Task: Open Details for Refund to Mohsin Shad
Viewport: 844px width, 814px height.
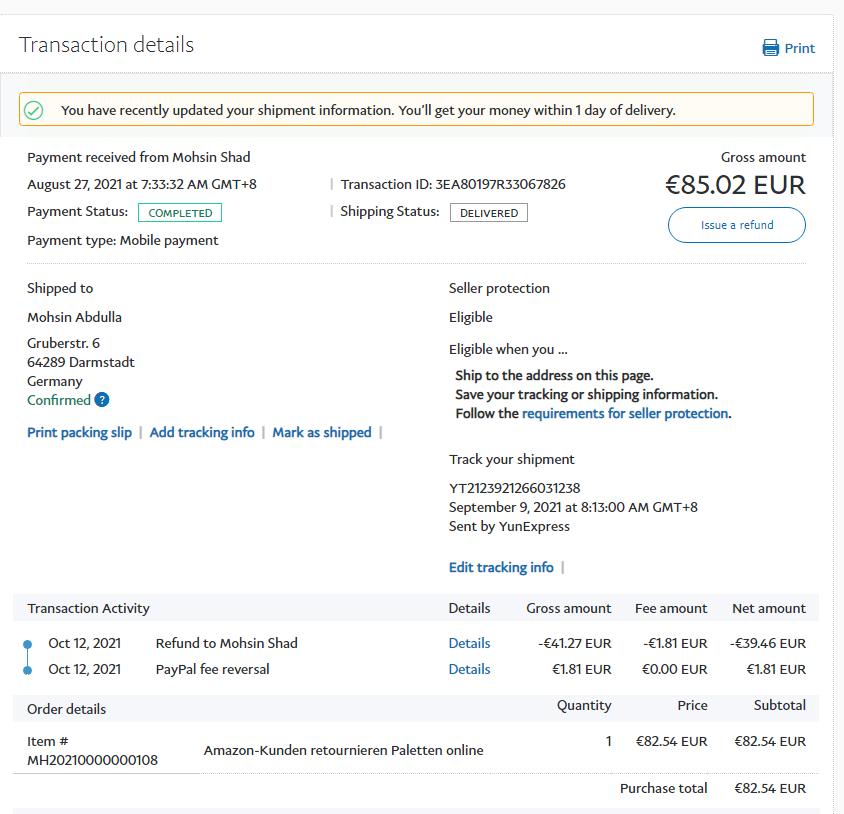Action: [469, 643]
